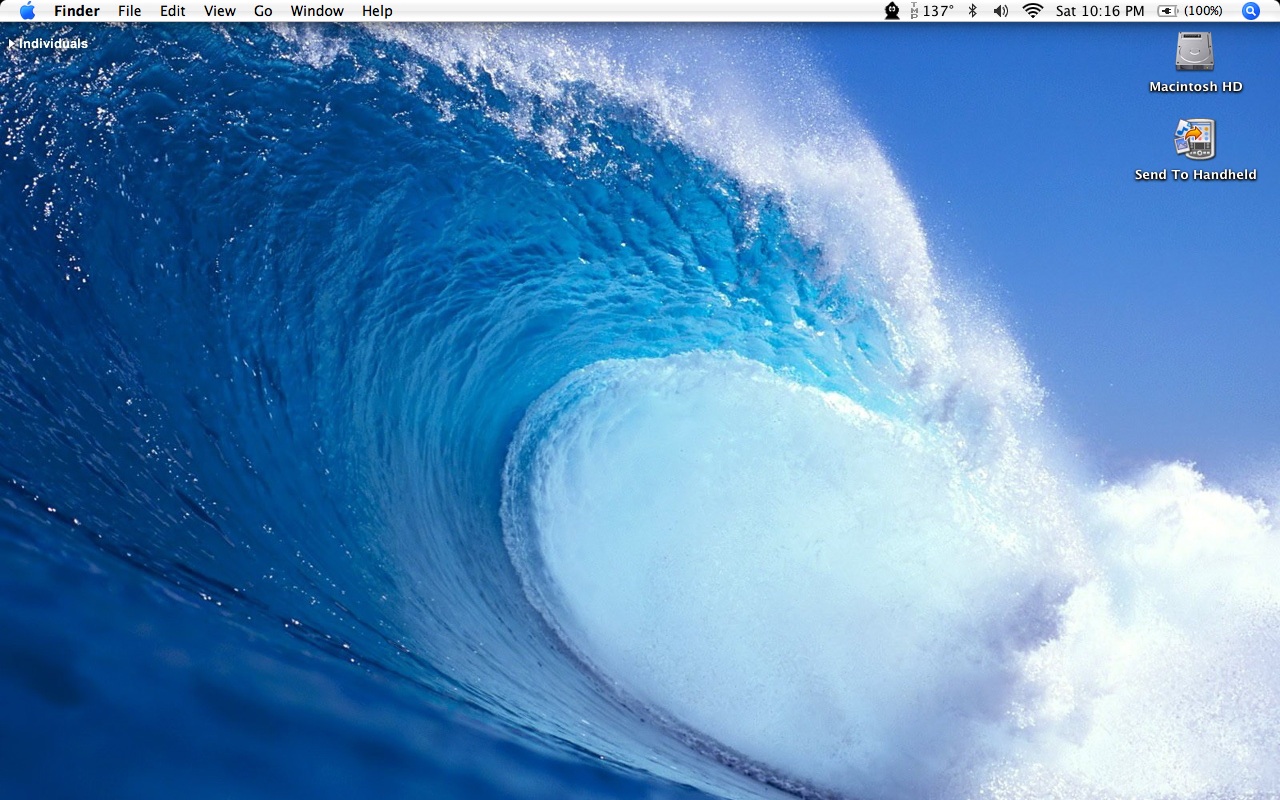Screen dimensions: 1280x800
Task: Click the volume icon in menu bar
Action: (1001, 11)
